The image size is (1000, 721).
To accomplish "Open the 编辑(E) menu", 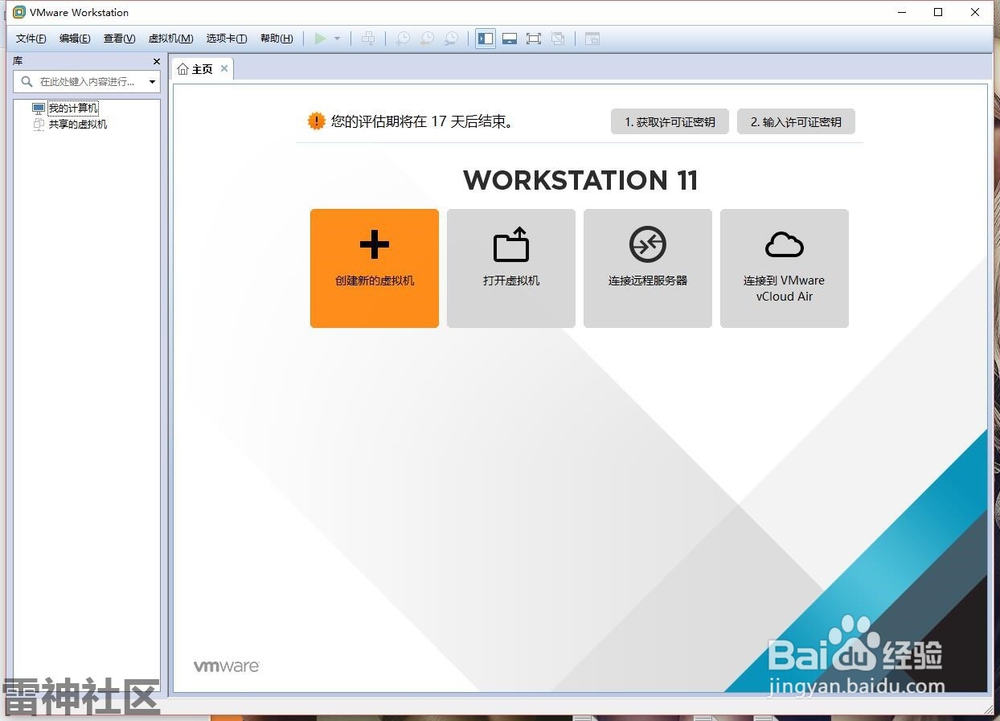I will [x=75, y=39].
